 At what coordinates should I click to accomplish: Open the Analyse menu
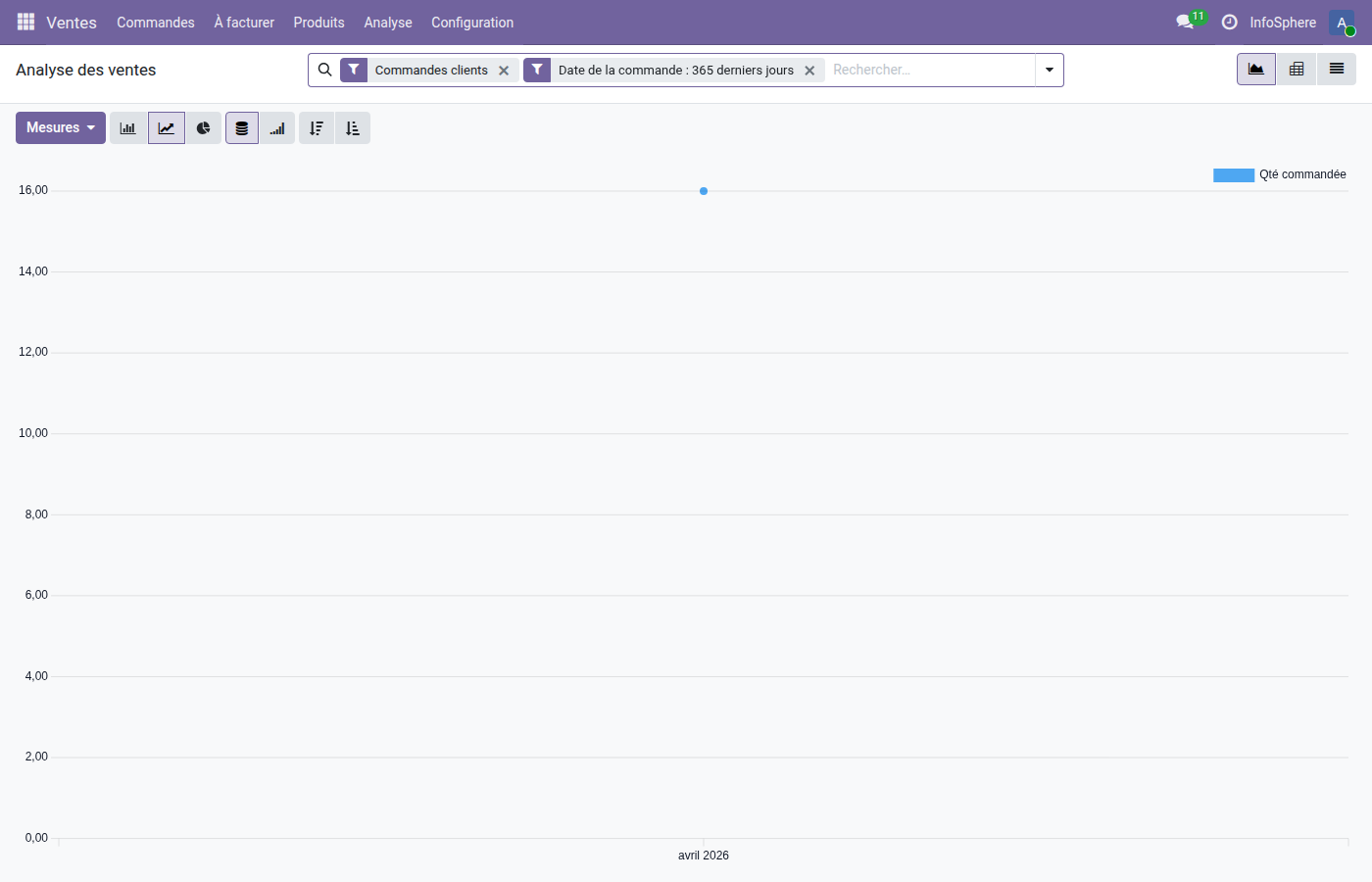tap(387, 22)
